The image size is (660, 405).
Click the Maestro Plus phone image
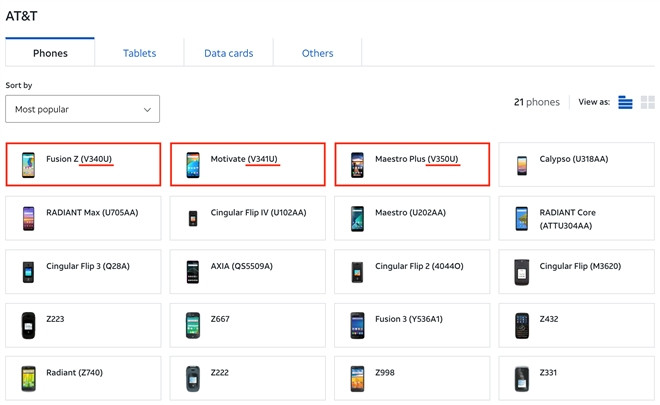click(357, 165)
